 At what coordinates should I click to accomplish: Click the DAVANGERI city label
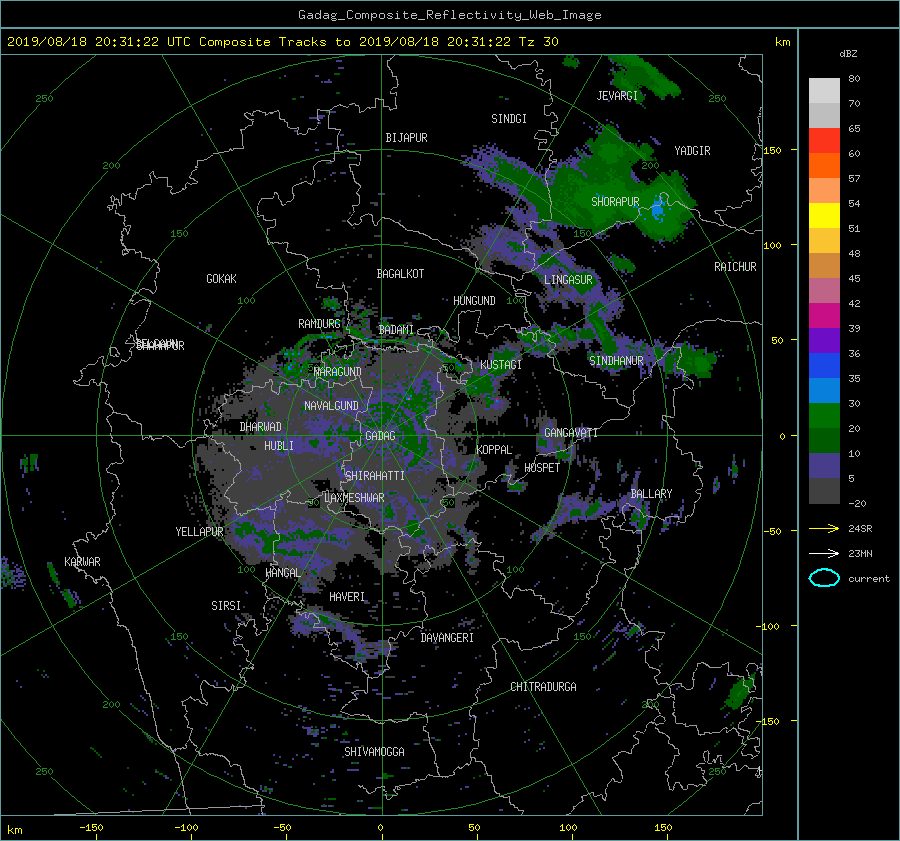pos(447,638)
